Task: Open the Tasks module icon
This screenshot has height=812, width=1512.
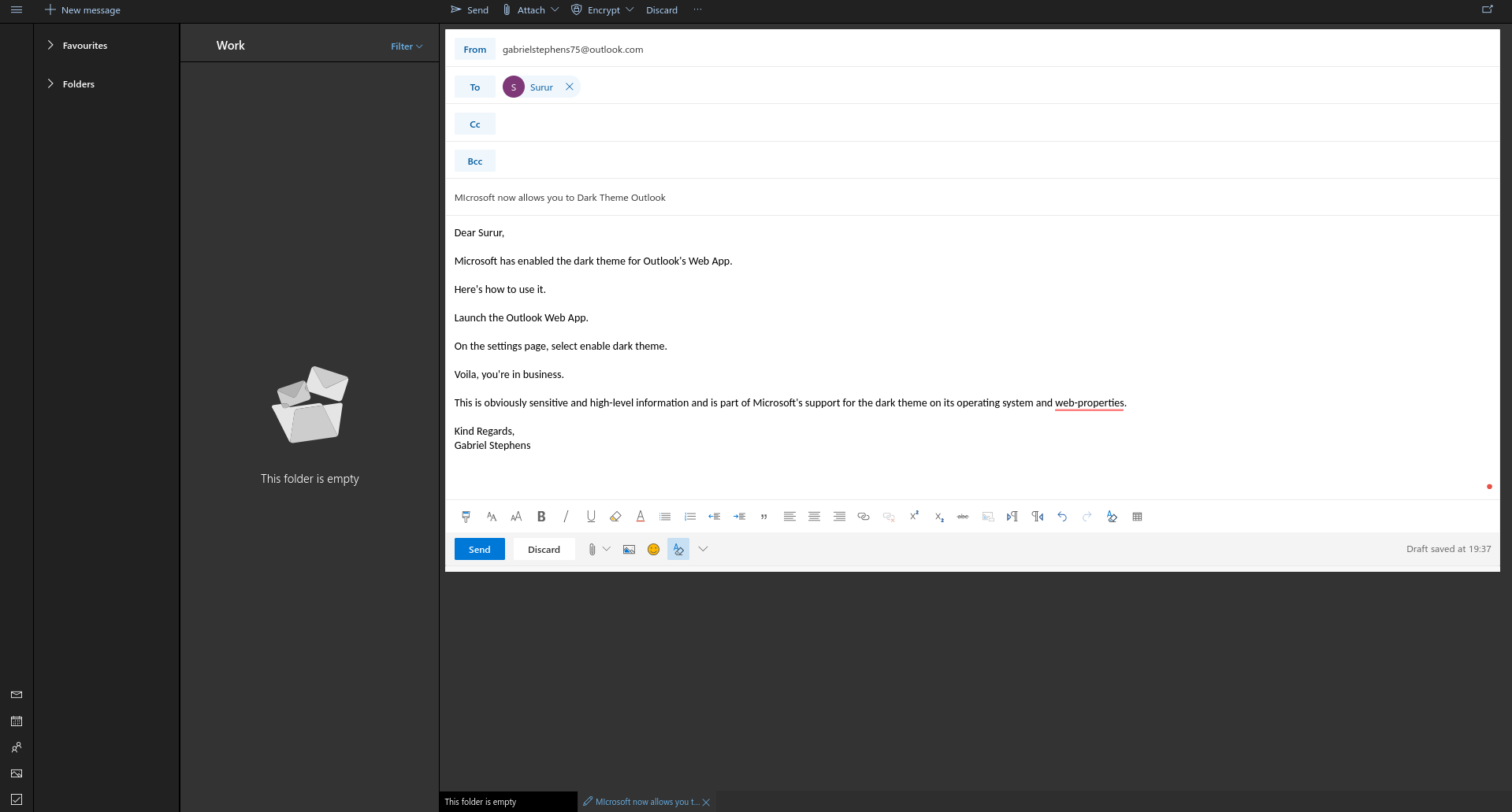Action: click(x=17, y=799)
